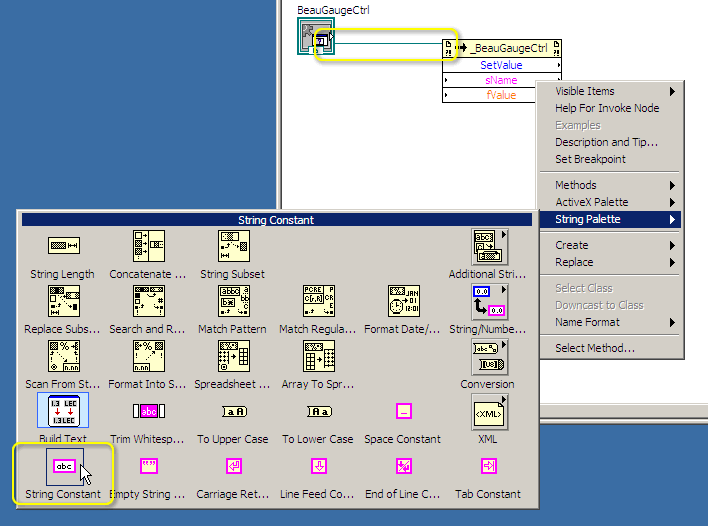
Task: Select the To Lower Case icon
Action: 319,411
